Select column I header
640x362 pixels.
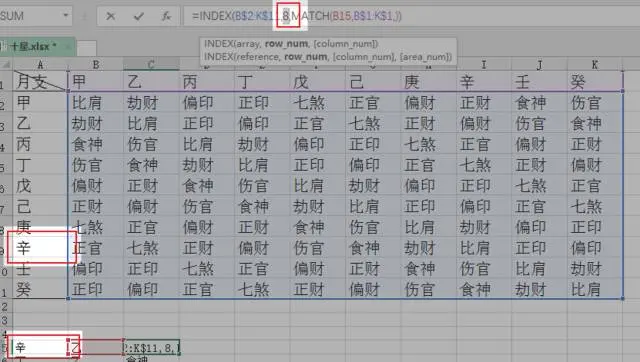coord(484,64)
